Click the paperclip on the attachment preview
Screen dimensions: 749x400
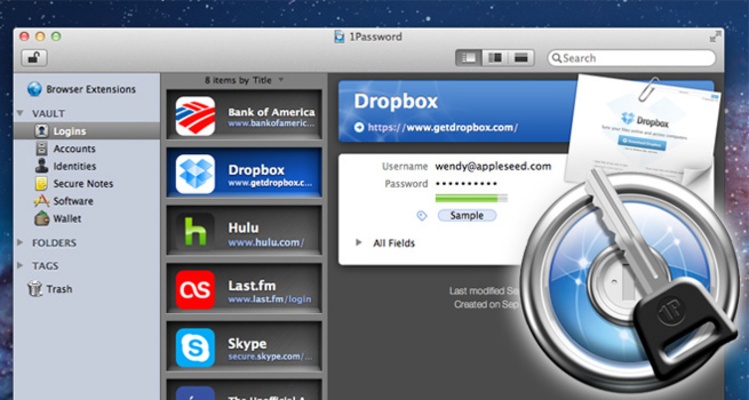click(647, 88)
